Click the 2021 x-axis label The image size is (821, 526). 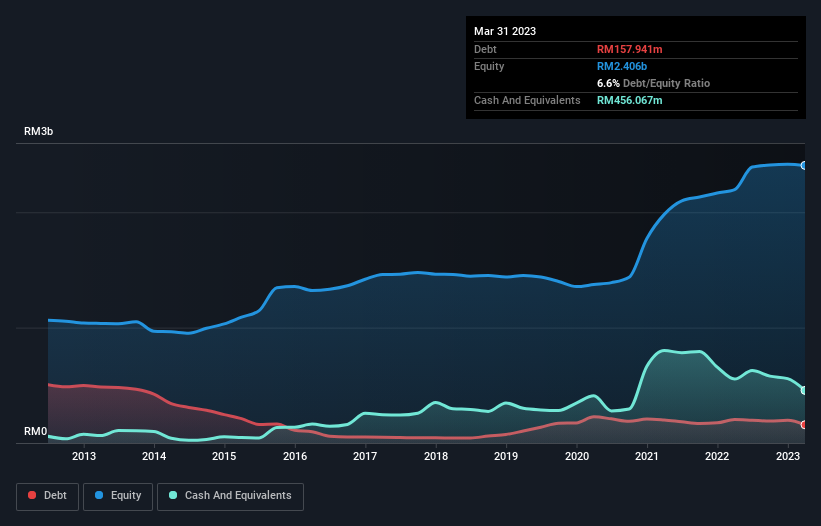point(647,456)
